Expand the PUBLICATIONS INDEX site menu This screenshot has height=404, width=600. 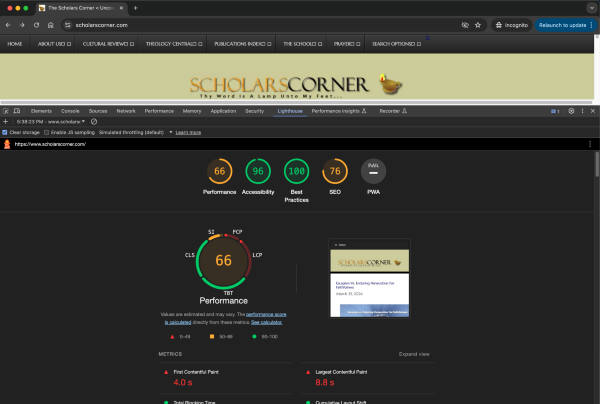point(243,44)
